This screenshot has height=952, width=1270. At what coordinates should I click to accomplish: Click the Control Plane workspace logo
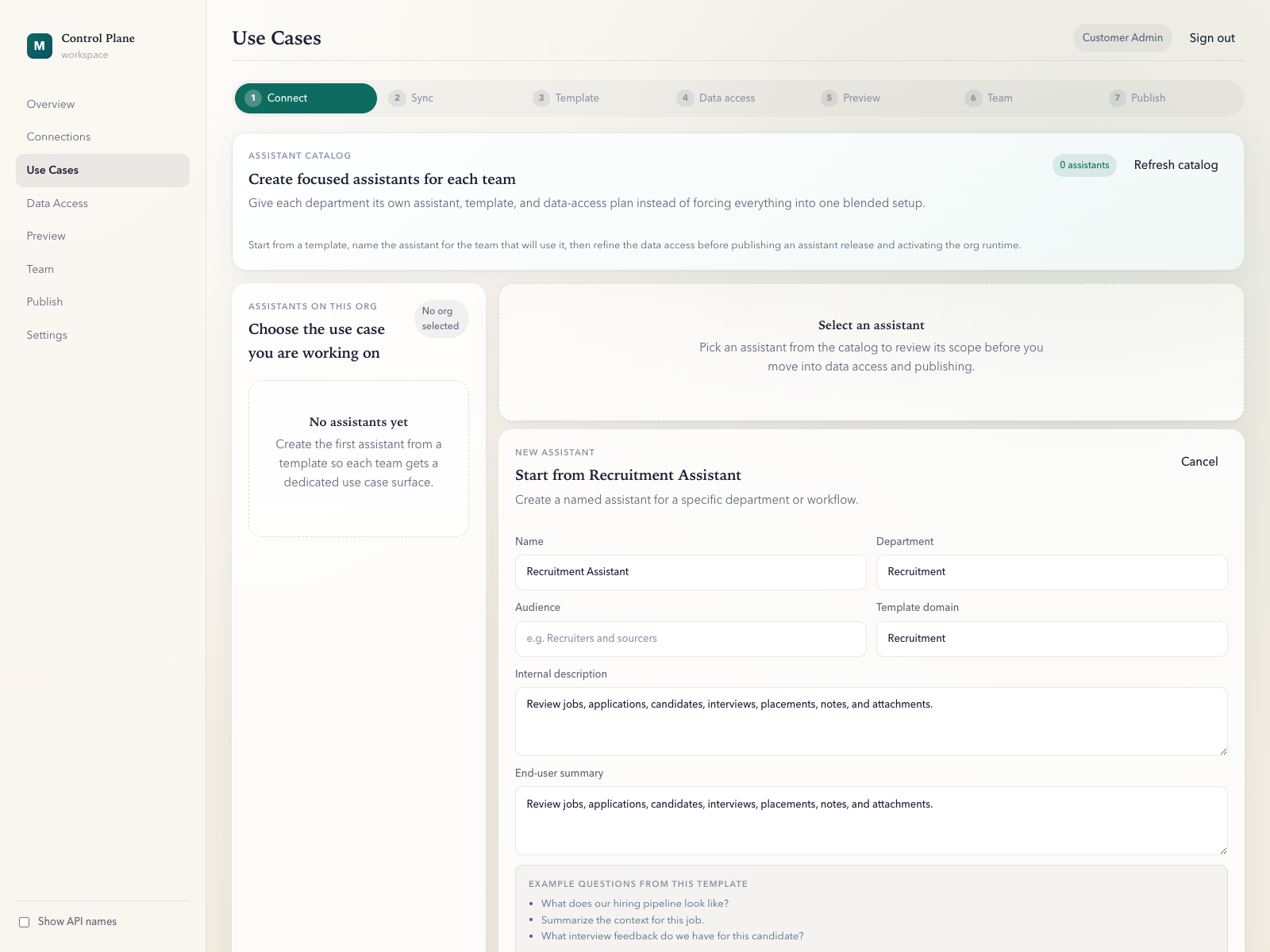coord(39,46)
